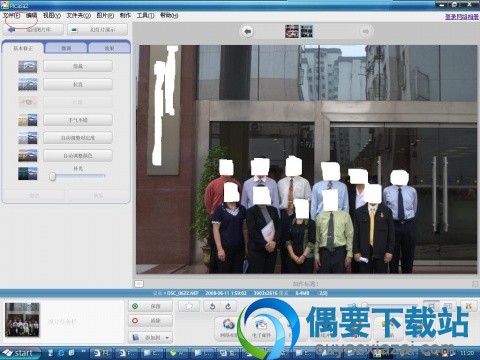The width and height of the screenshot is (480, 360).
Task: Switch to the 效果 tab
Action: click(109, 48)
